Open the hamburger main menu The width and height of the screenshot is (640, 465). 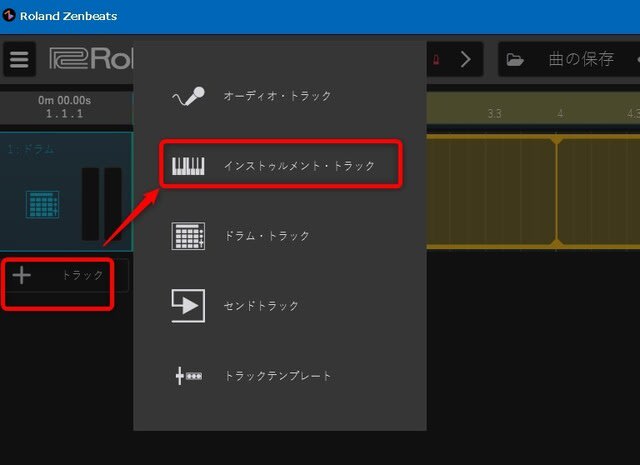point(19,60)
